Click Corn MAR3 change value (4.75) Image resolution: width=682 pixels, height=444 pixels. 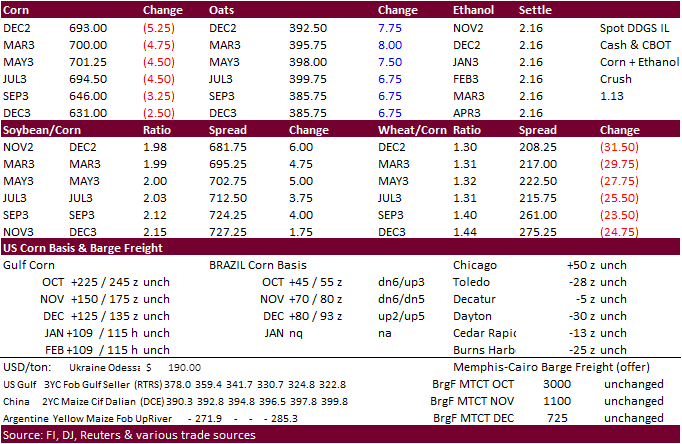tap(159, 45)
